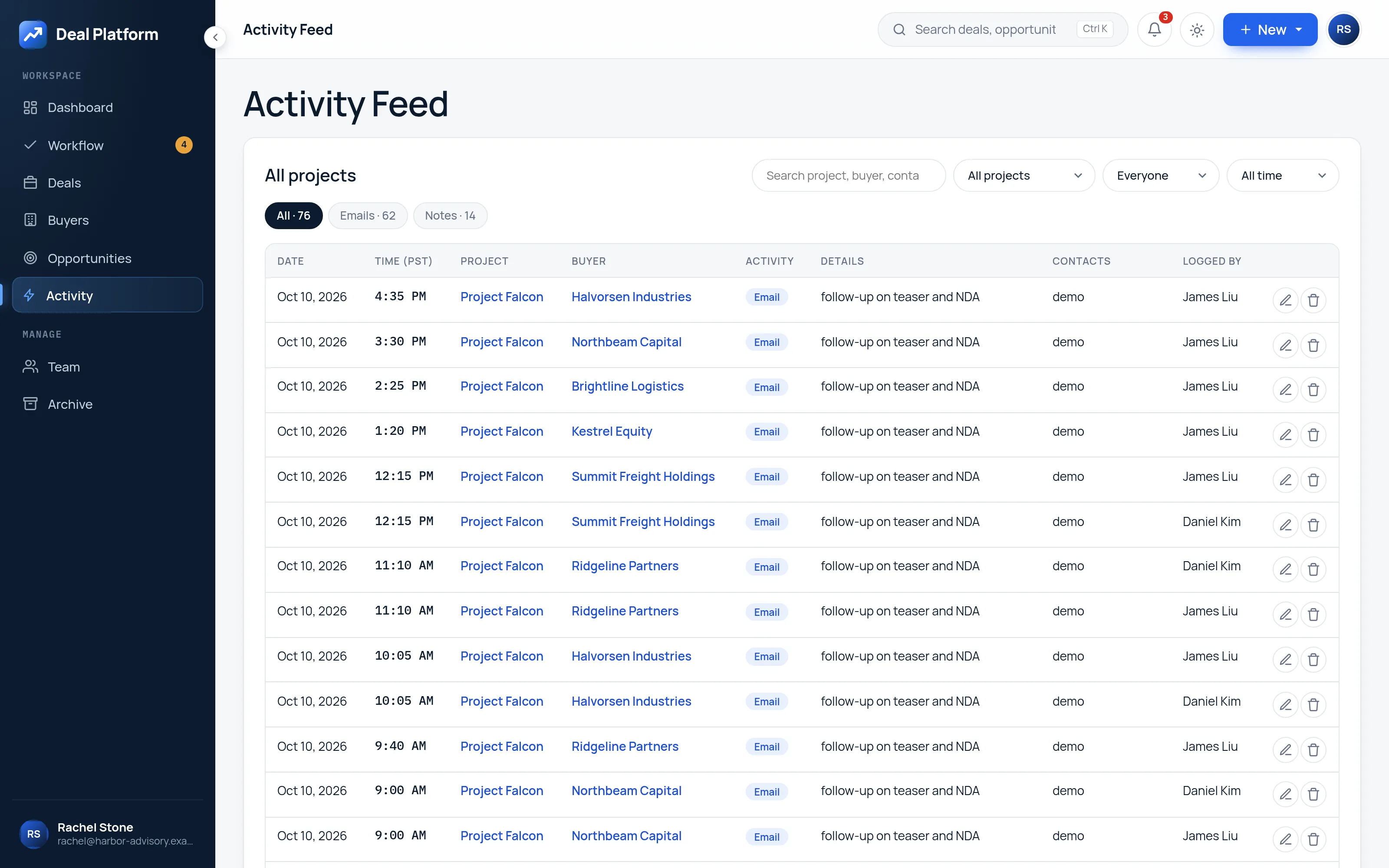The width and height of the screenshot is (1389, 868).
Task: Open Northbeam Capital link in 3:30 PM row
Action: [626, 342]
